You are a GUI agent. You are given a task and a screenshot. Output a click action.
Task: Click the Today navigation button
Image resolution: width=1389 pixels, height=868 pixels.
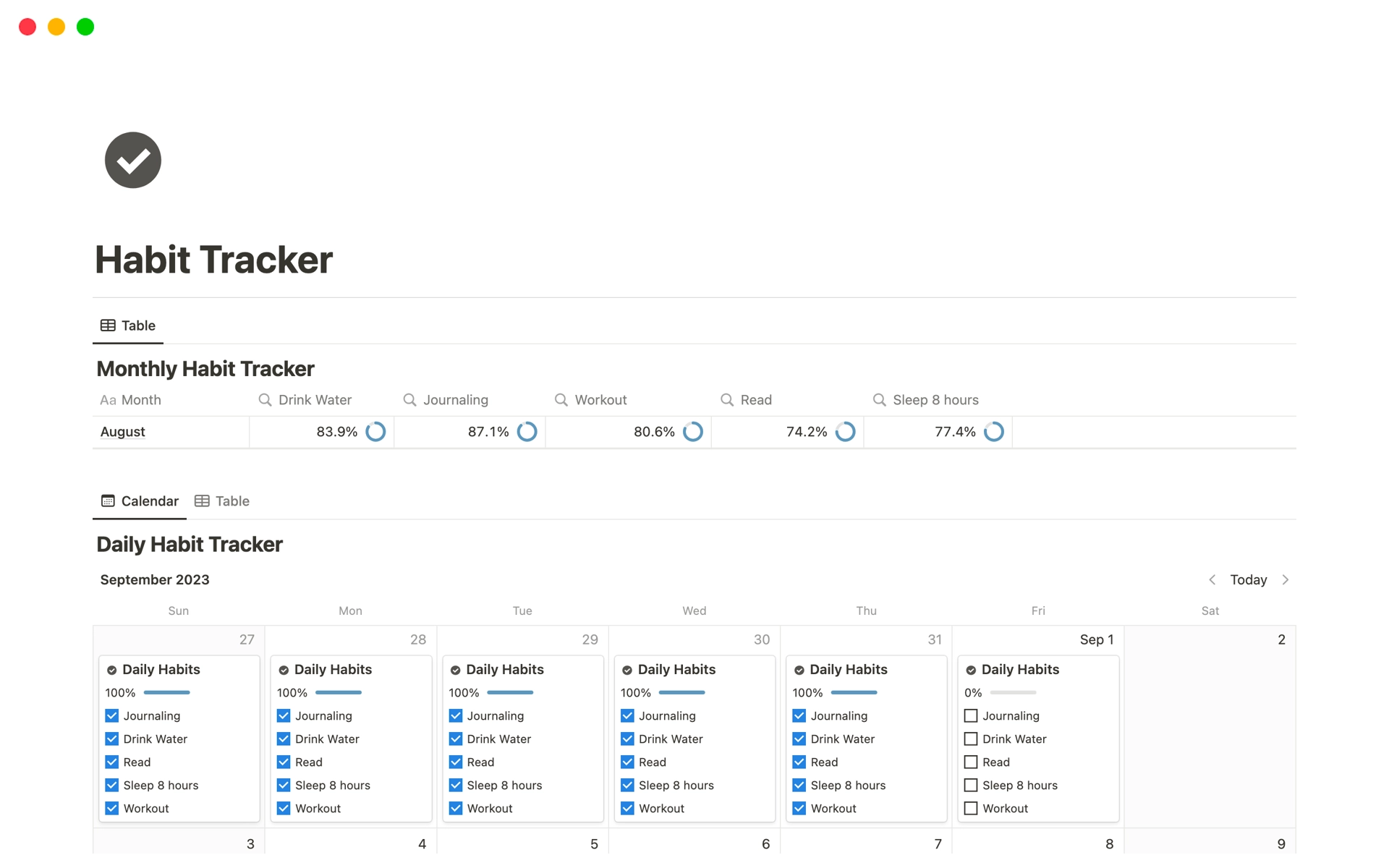pyautogui.click(x=1250, y=579)
